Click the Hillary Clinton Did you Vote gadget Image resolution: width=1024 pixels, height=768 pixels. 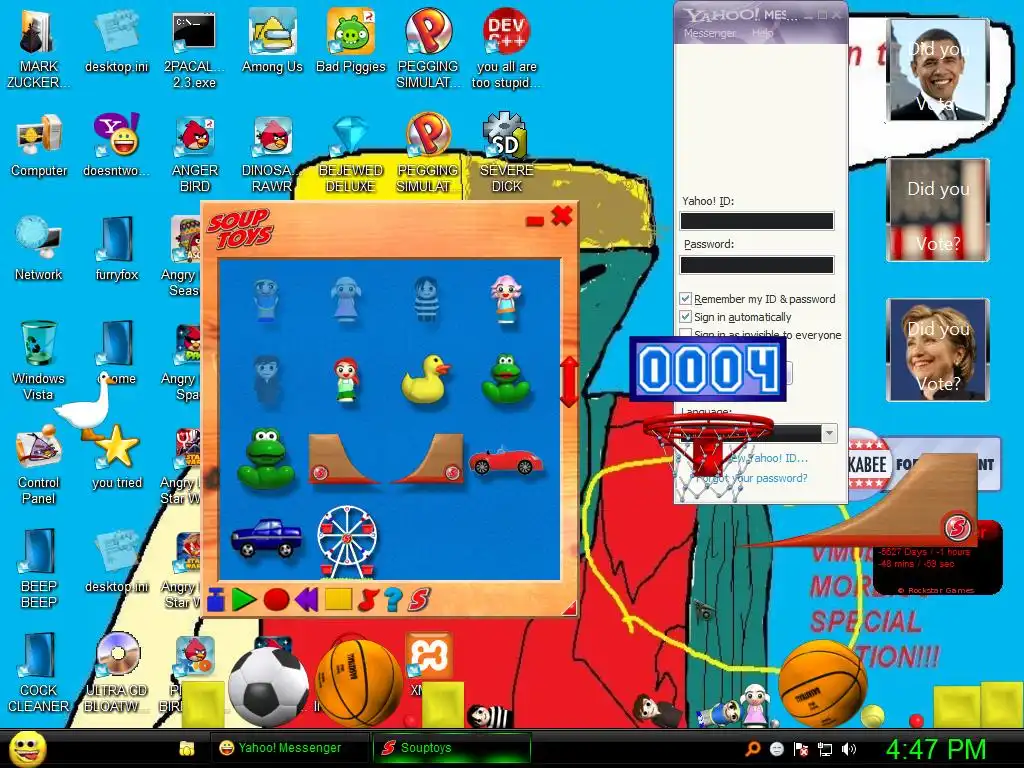(938, 350)
